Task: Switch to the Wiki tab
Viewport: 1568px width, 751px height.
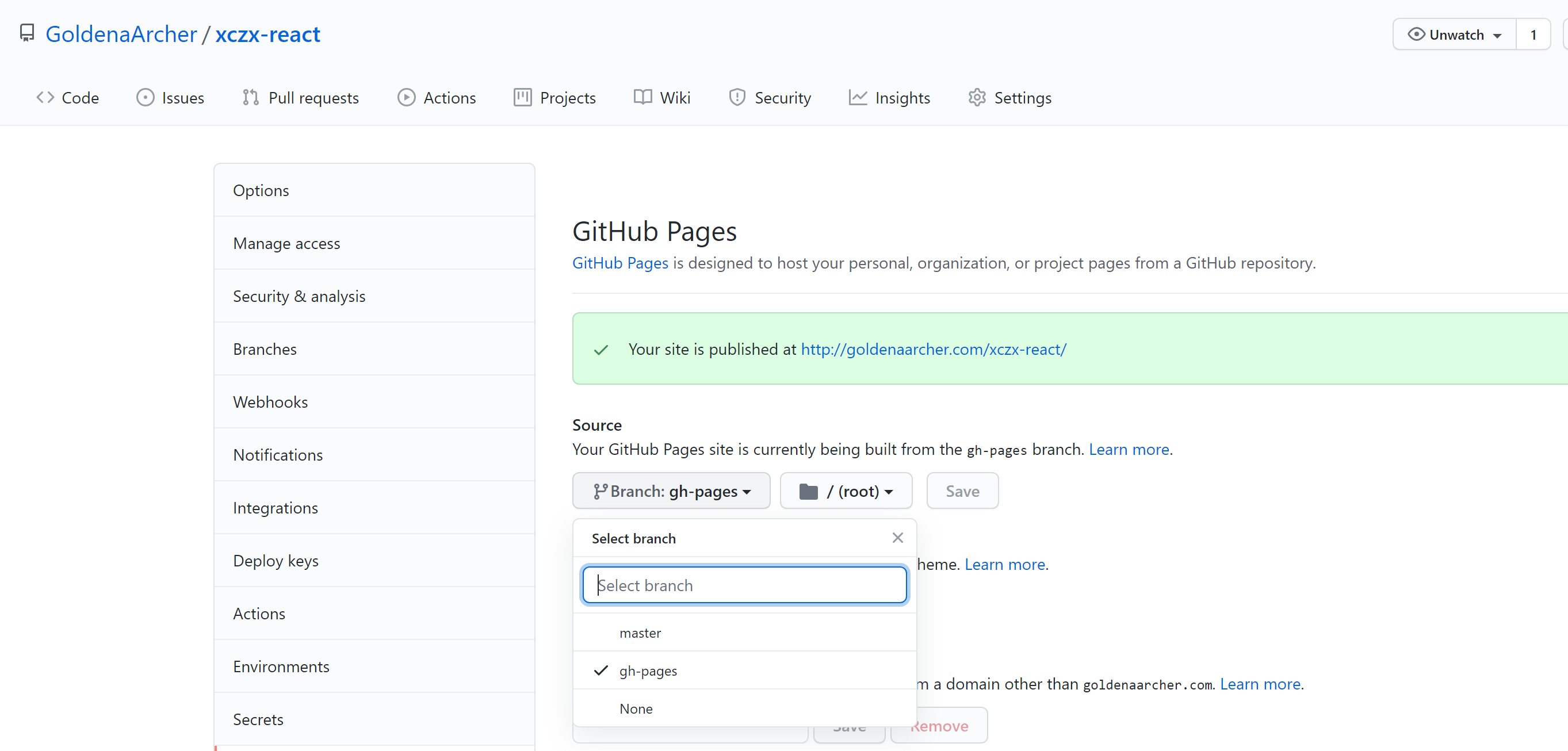Action: [x=661, y=97]
